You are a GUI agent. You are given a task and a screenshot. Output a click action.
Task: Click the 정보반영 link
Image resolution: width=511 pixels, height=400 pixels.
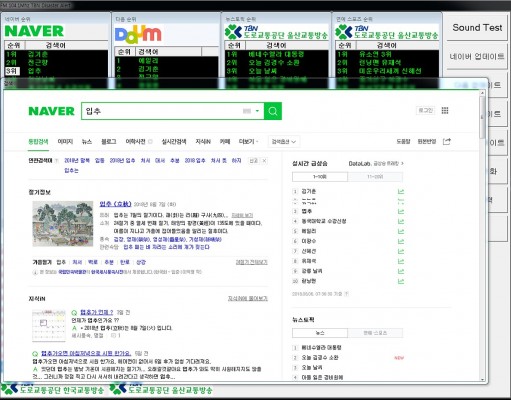(427, 142)
